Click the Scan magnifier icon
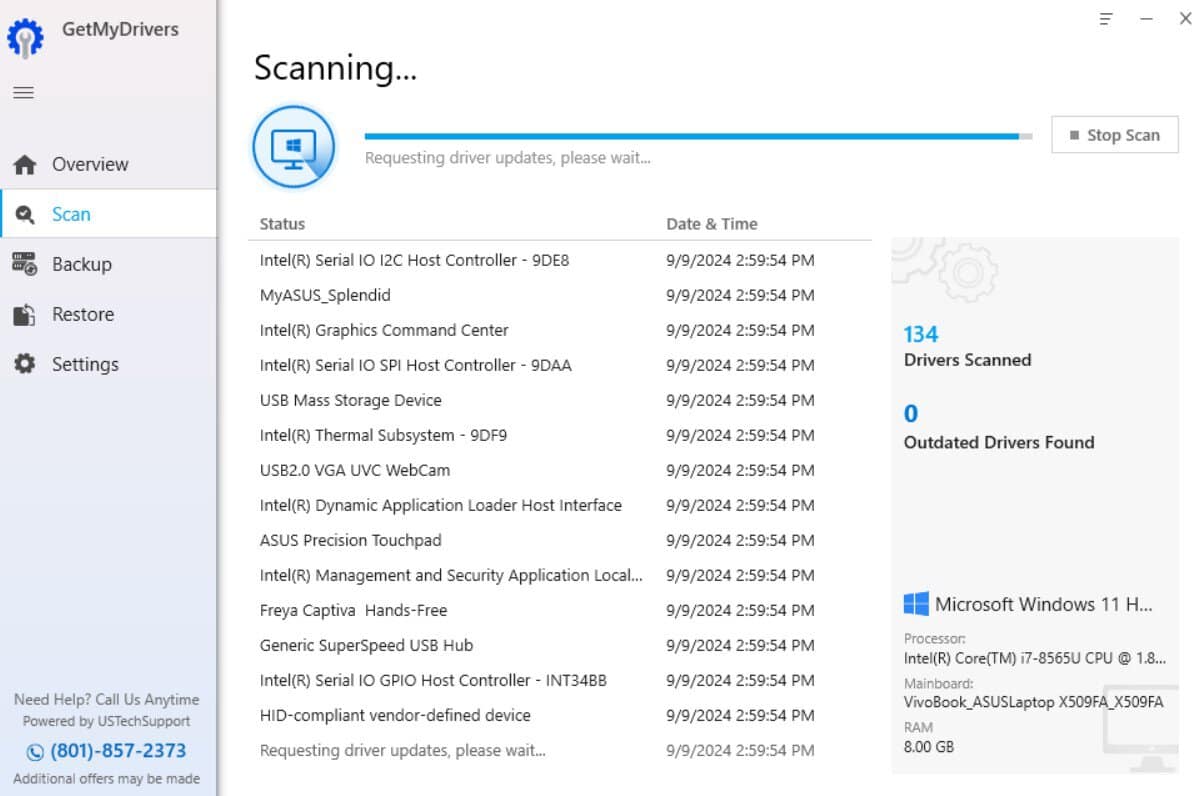 (x=25, y=215)
